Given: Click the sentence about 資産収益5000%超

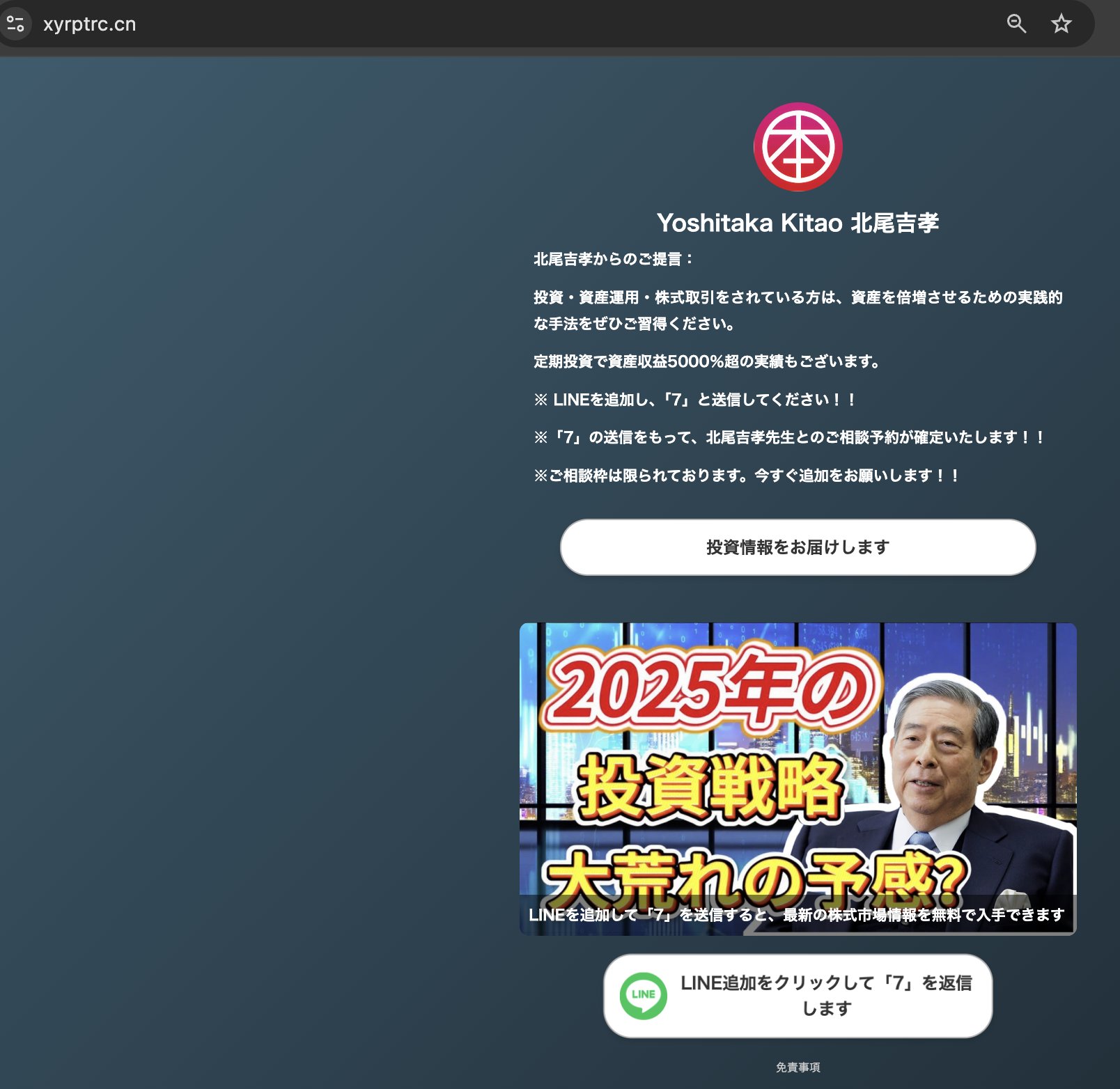Looking at the screenshot, I should coord(708,361).
